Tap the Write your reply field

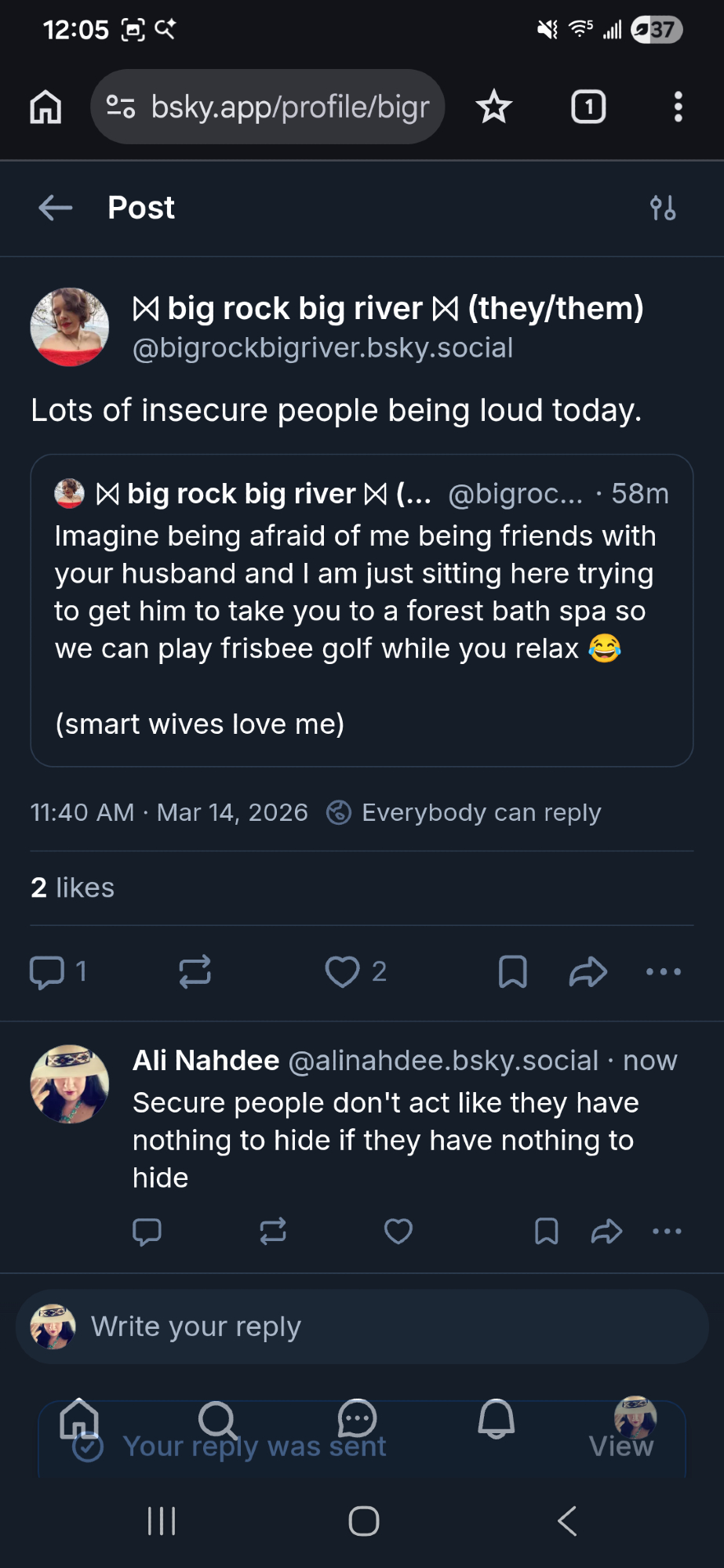(362, 1327)
